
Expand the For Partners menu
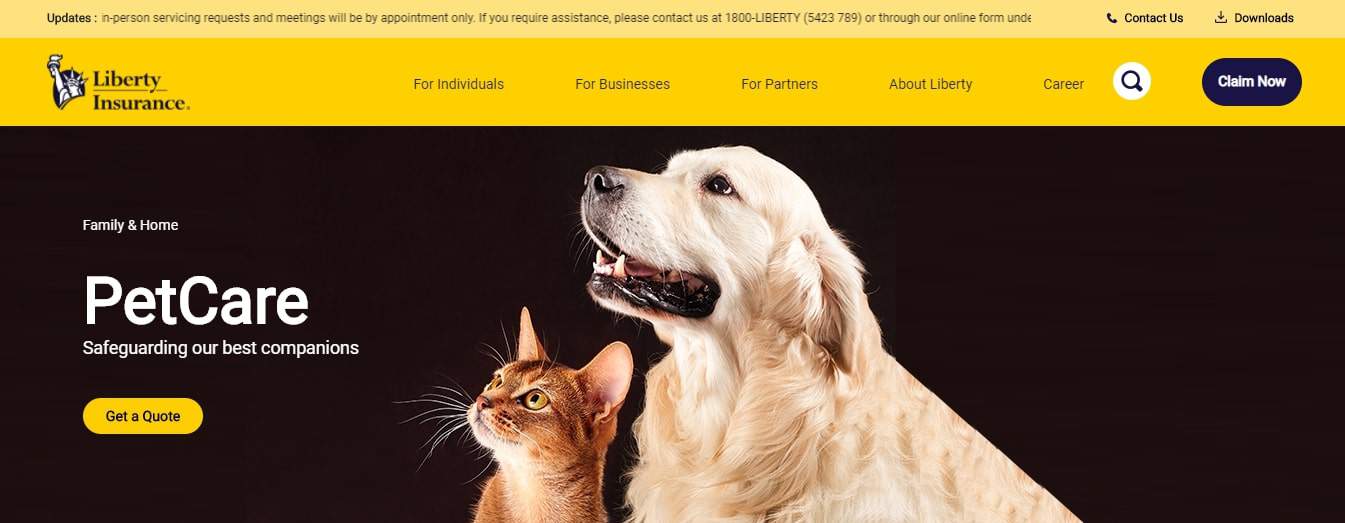(779, 84)
